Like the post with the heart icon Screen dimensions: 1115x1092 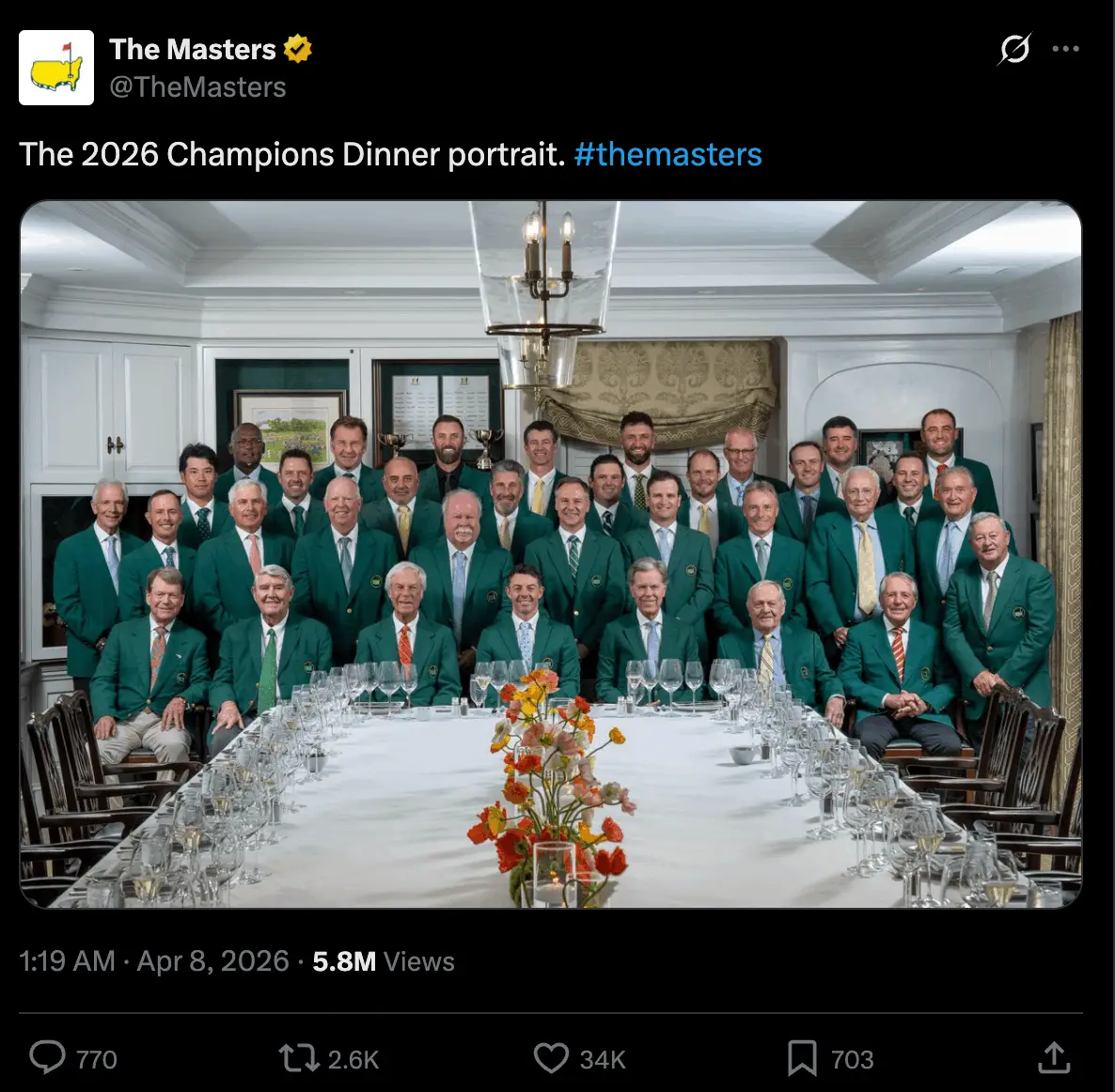(x=551, y=1058)
